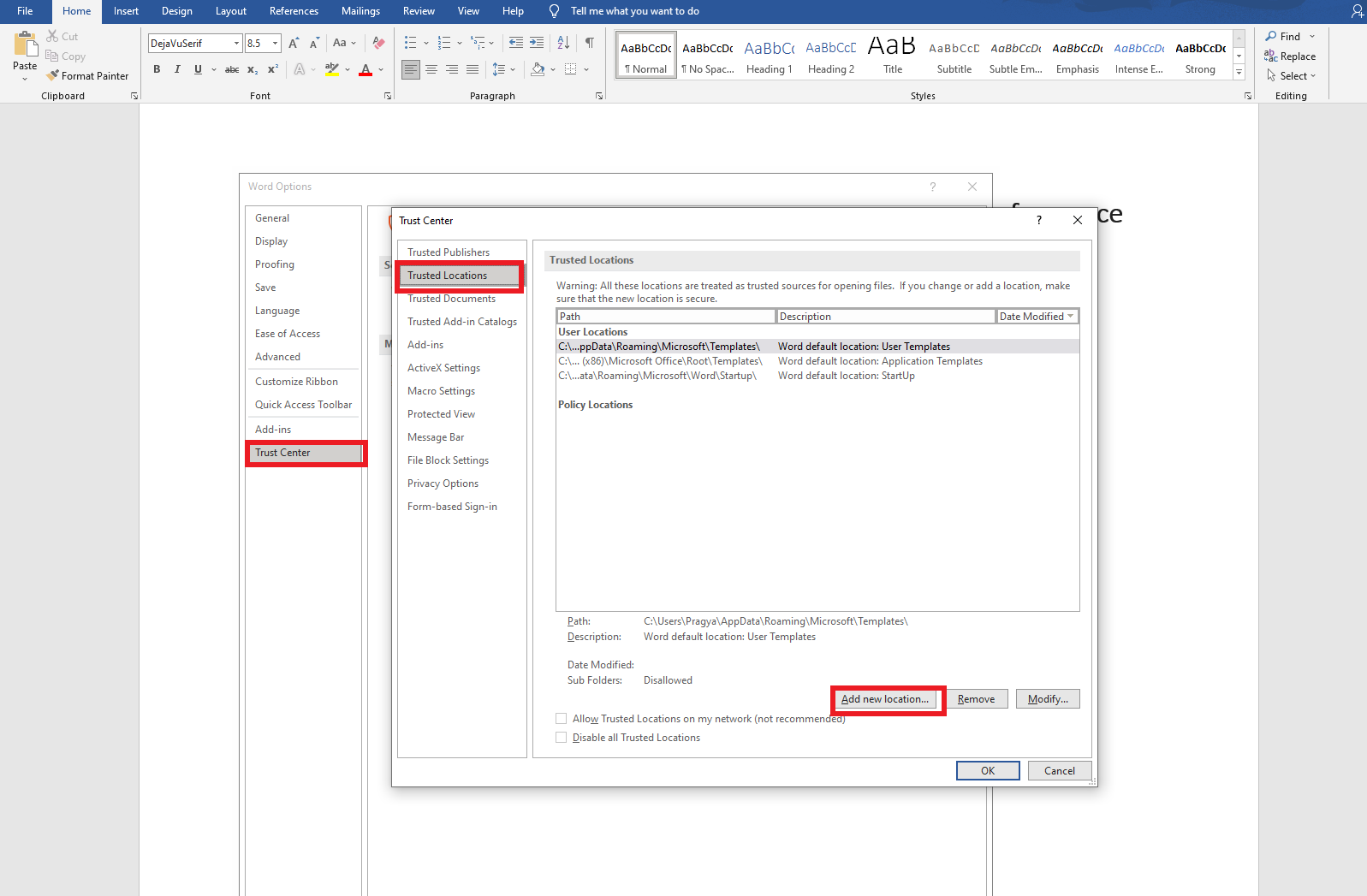Start a bulleted list

tap(410, 43)
